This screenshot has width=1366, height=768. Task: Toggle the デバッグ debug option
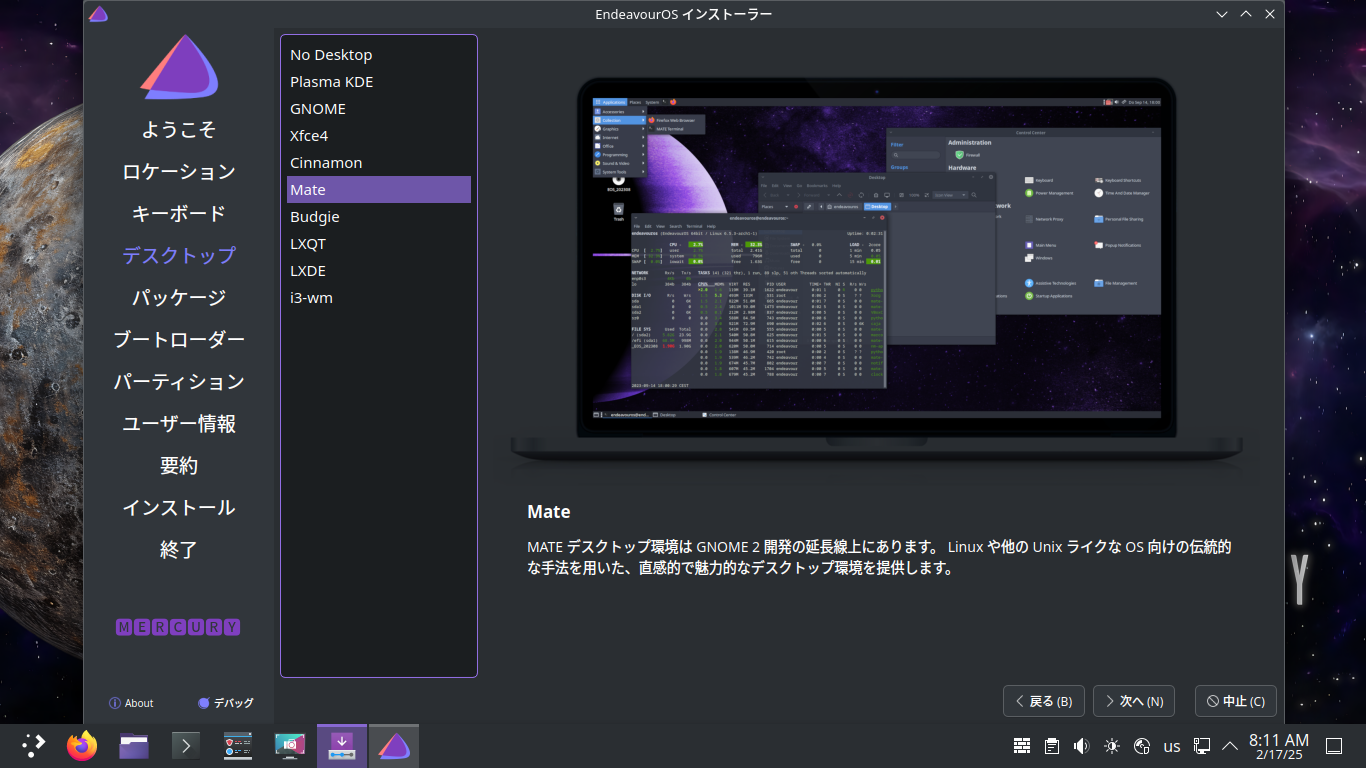[x=225, y=703]
